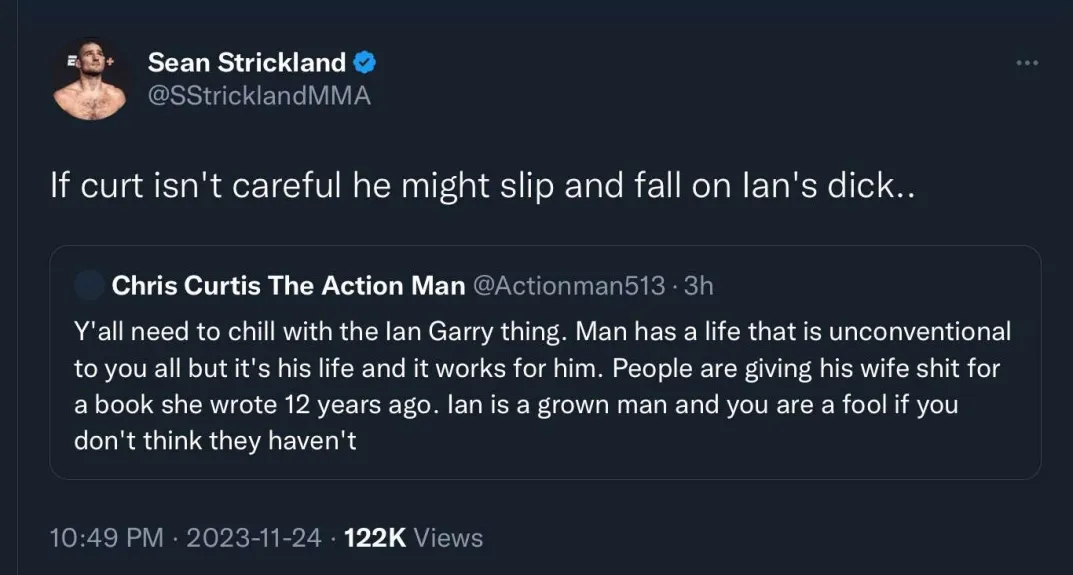Click the blue verified badge
This screenshot has width=1073, height=575.
365,63
